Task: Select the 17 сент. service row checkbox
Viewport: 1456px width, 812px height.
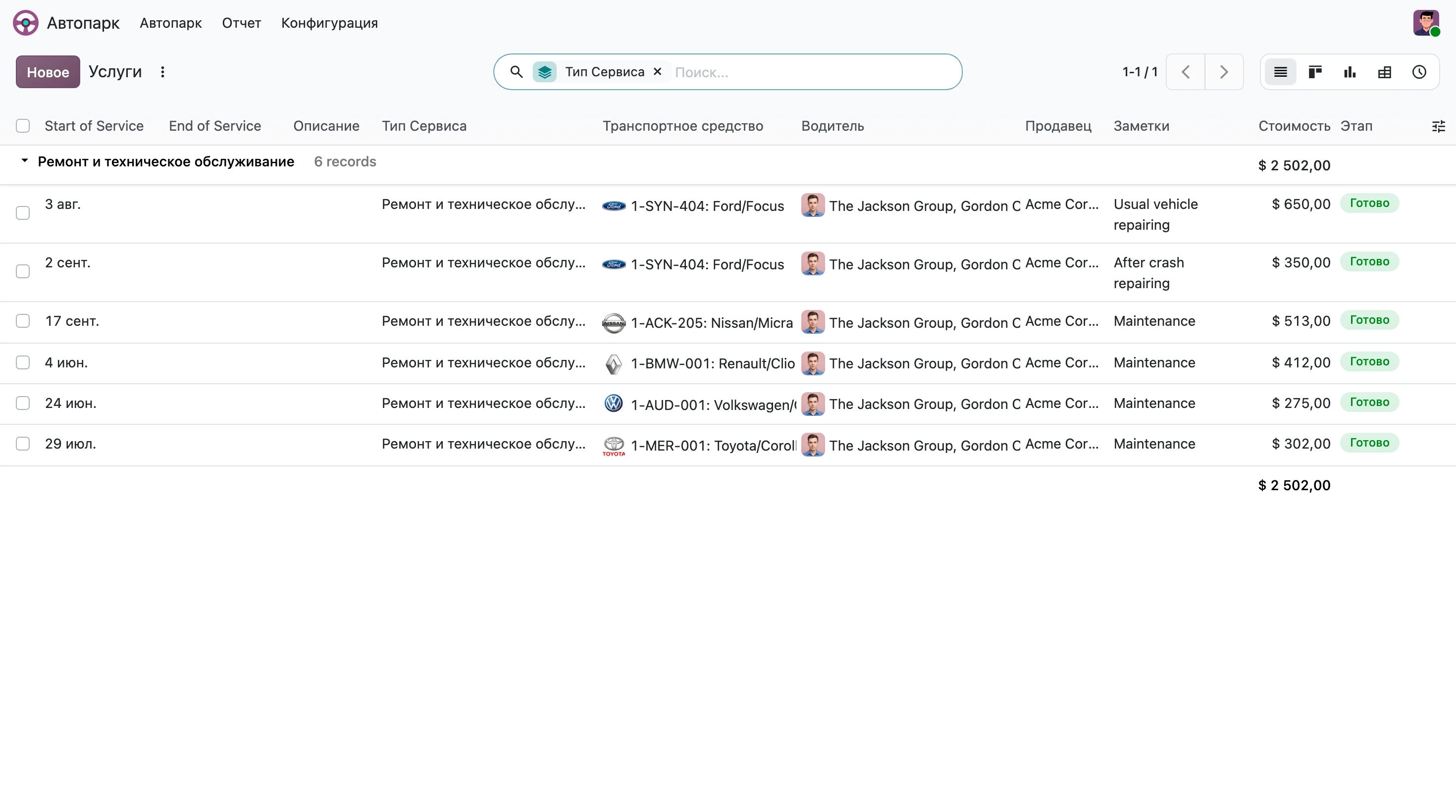Action: click(23, 321)
